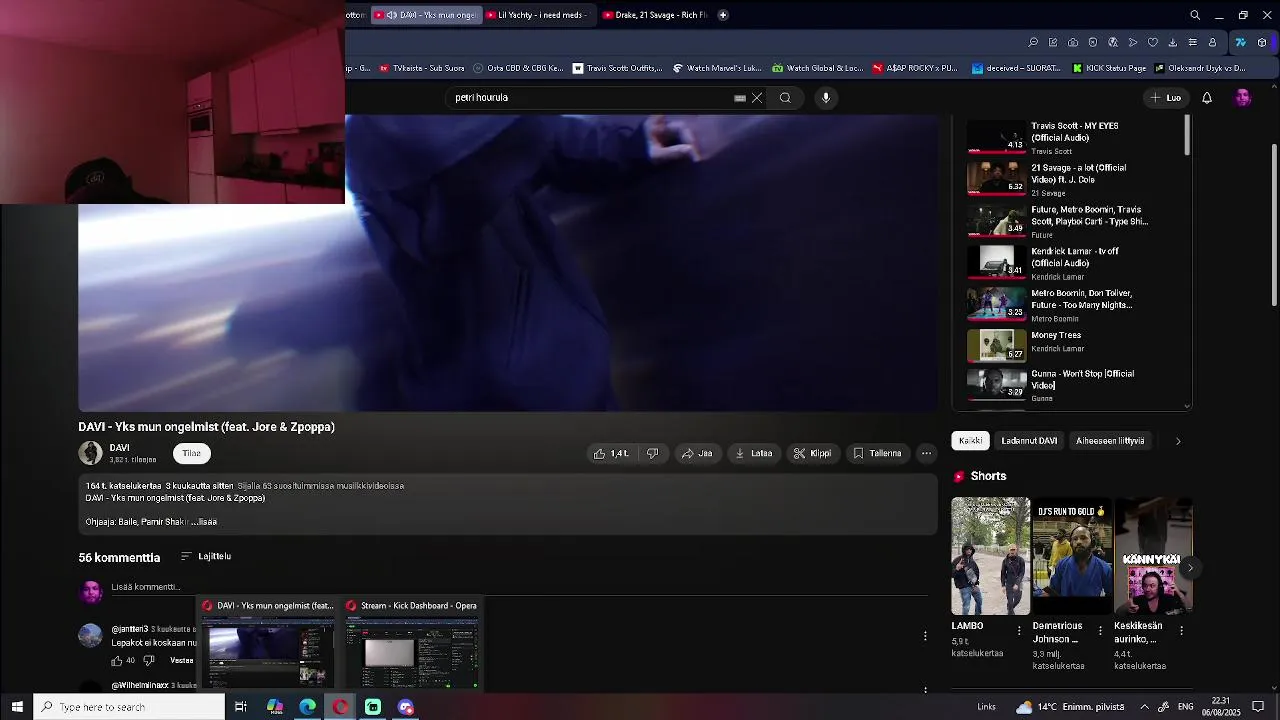
Task: Open the weather widget in taskbar
Action: tap(1070, 707)
